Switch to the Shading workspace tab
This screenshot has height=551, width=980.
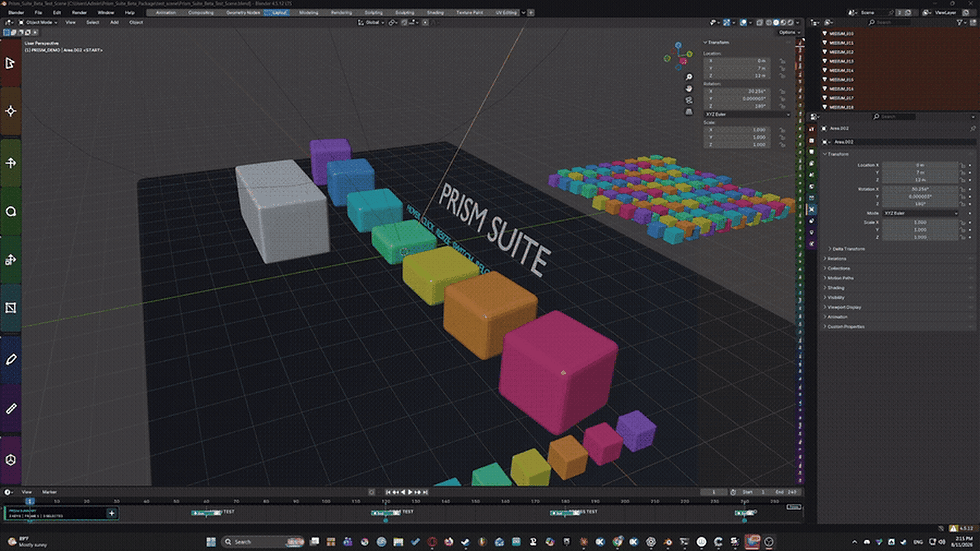tap(435, 12)
